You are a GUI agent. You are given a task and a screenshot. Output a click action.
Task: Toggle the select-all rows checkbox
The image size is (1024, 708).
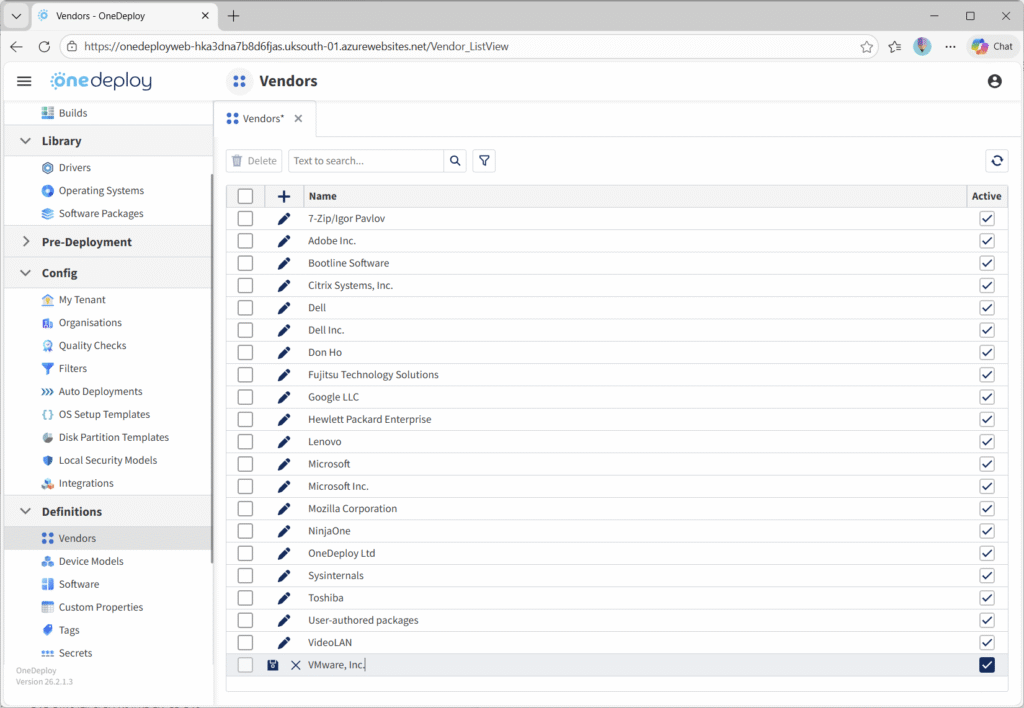[246, 196]
